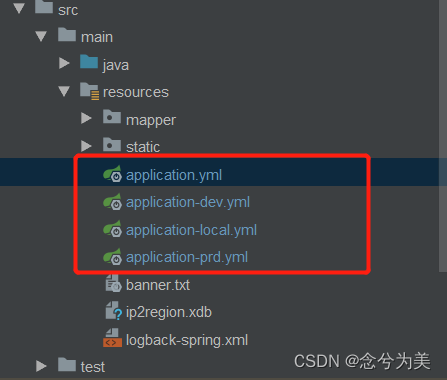Click the unknown-type icon of ip2region.xdb

pyautogui.click(x=114, y=311)
